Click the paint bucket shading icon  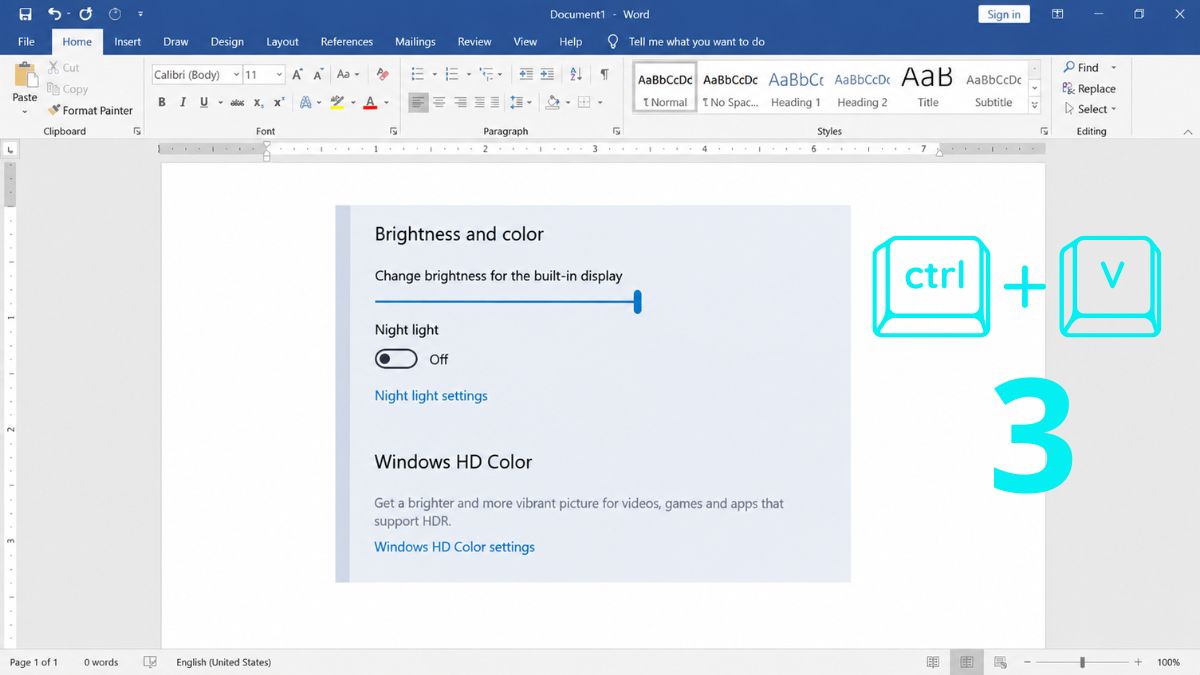tap(551, 102)
